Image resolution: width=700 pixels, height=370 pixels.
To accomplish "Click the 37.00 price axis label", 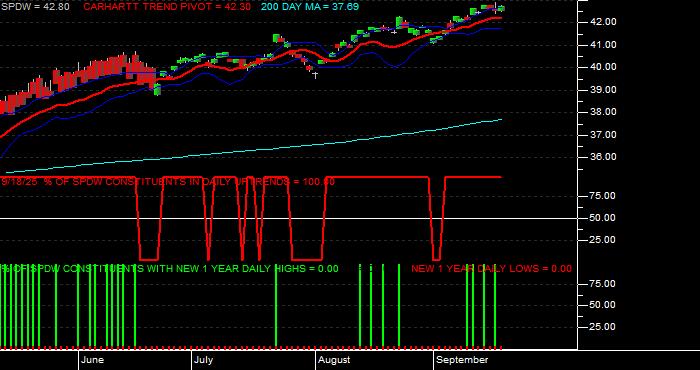I will pyautogui.click(x=604, y=135).
